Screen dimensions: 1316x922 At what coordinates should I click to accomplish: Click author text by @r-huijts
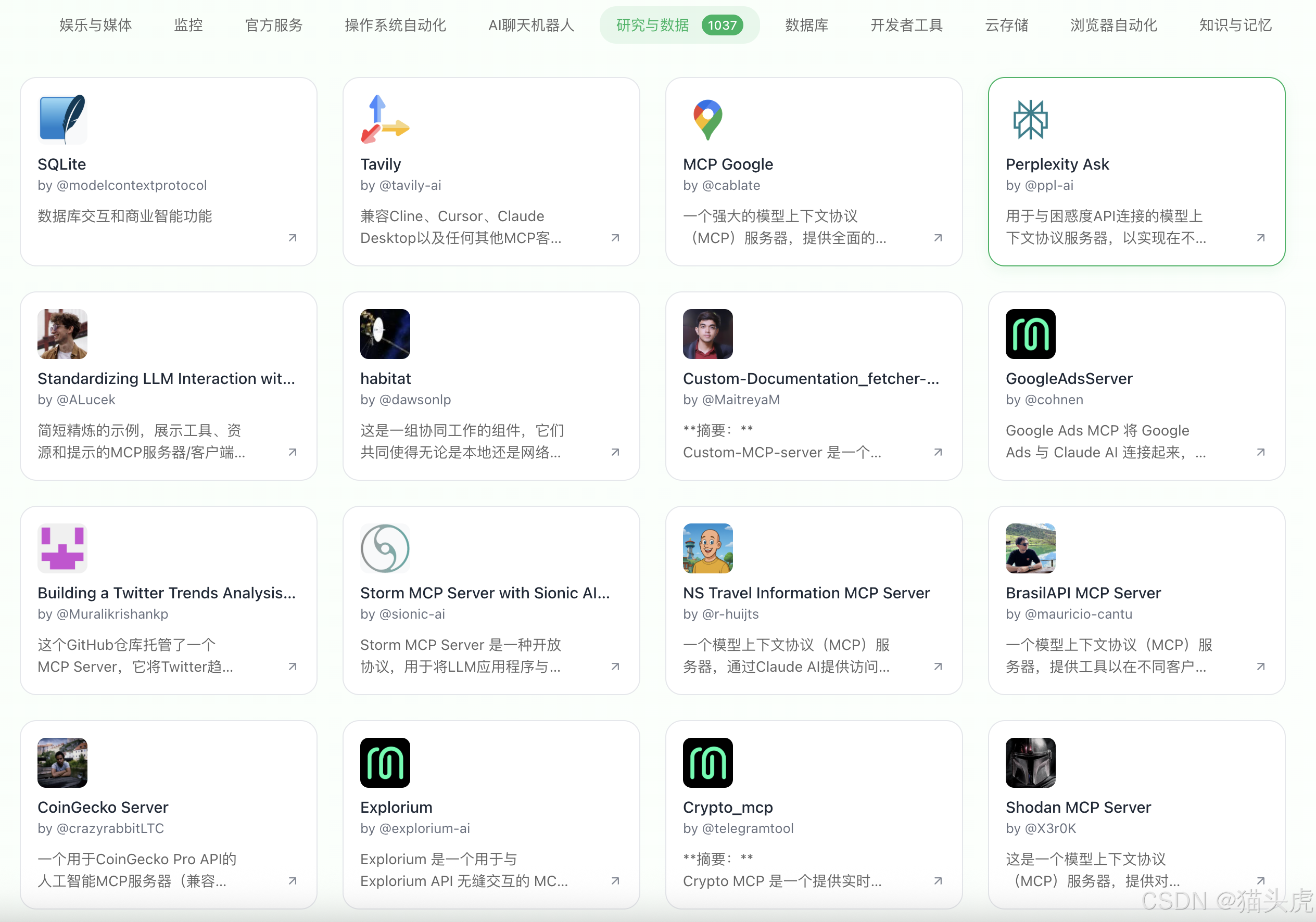721,614
